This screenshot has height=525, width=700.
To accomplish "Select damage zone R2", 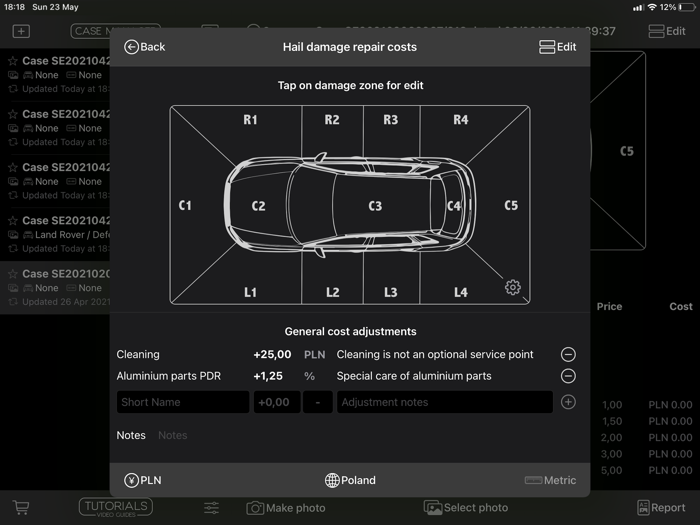I will 332,120.
